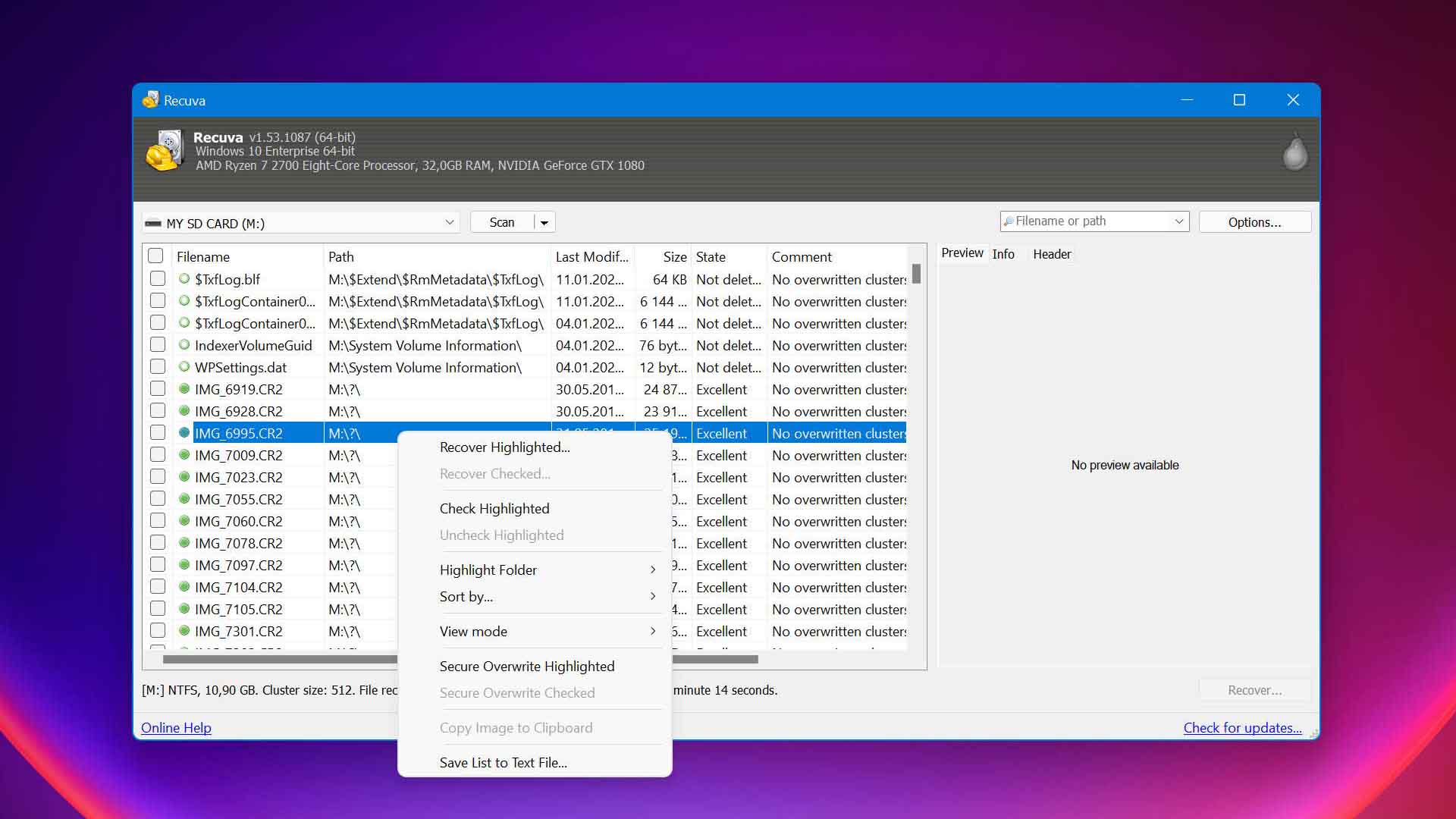Click green status icon of IMG_7301.CR2
Image resolution: width=1456 pixels, height=819 pixels.
point(184,631)
